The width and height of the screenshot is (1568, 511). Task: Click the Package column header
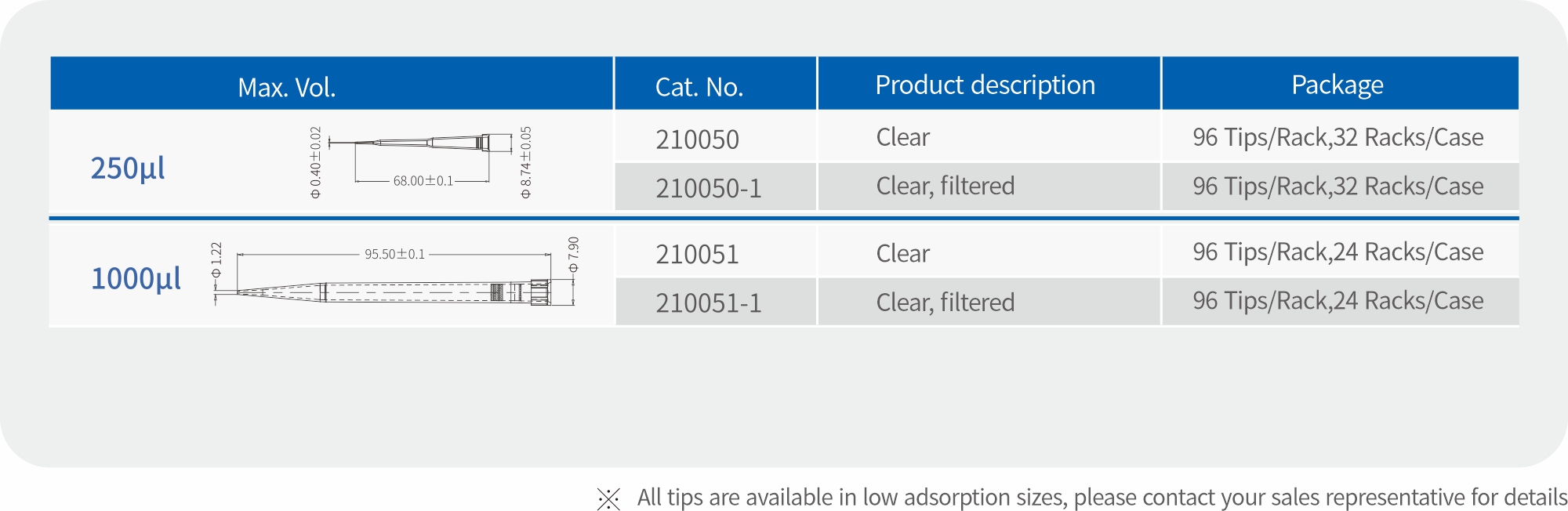coord(1337,85)
